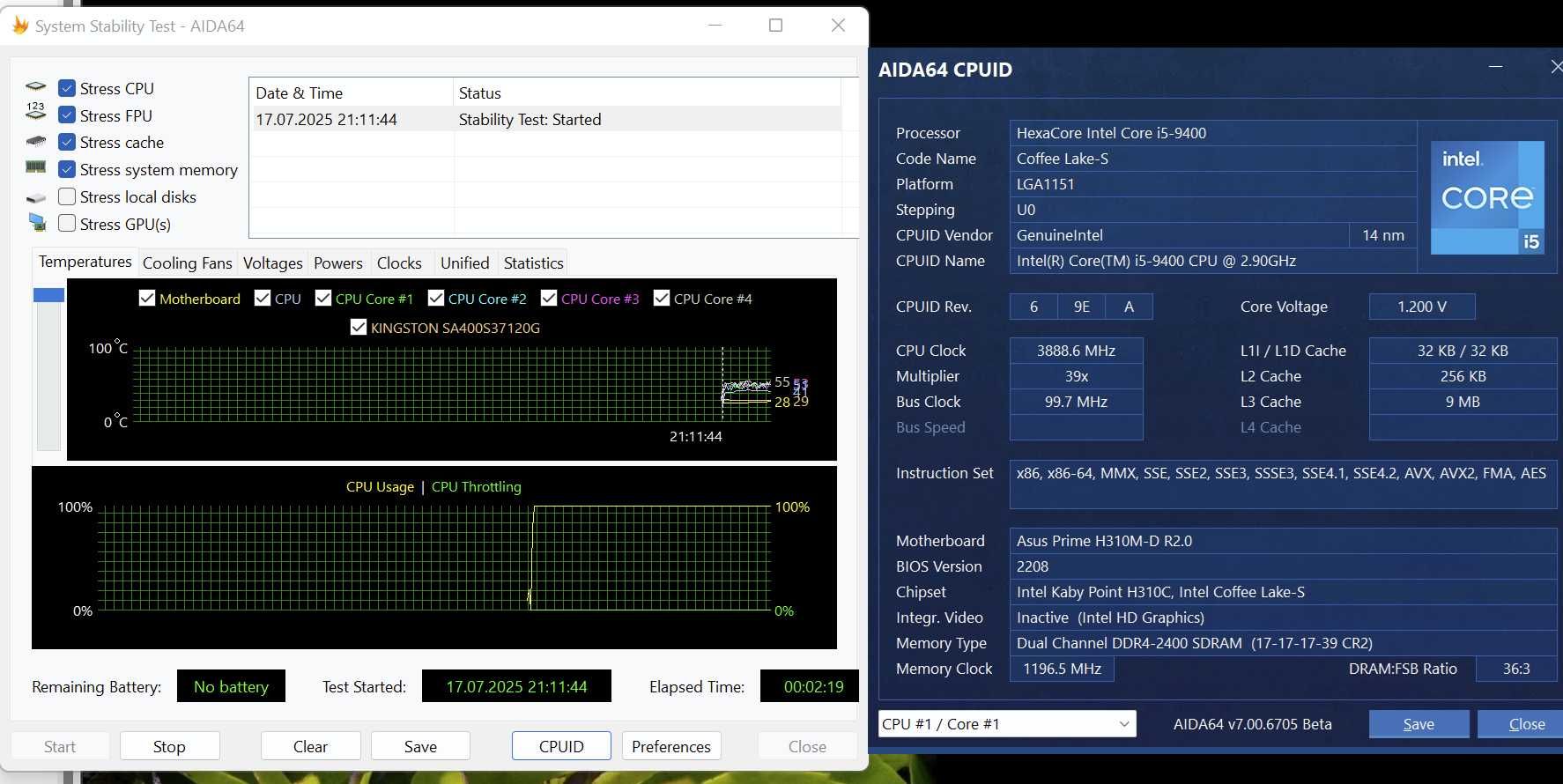The width and height of the screenshot is (1563, 784).
Task: Click the Core Voltage value 1.200 V
Action: [1422, 307]
